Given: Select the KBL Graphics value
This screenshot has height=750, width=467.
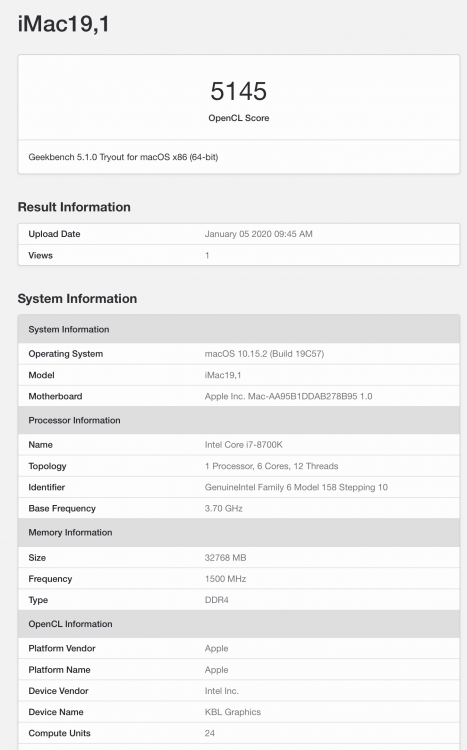Looking at the screenshot, I should point(233,712).
